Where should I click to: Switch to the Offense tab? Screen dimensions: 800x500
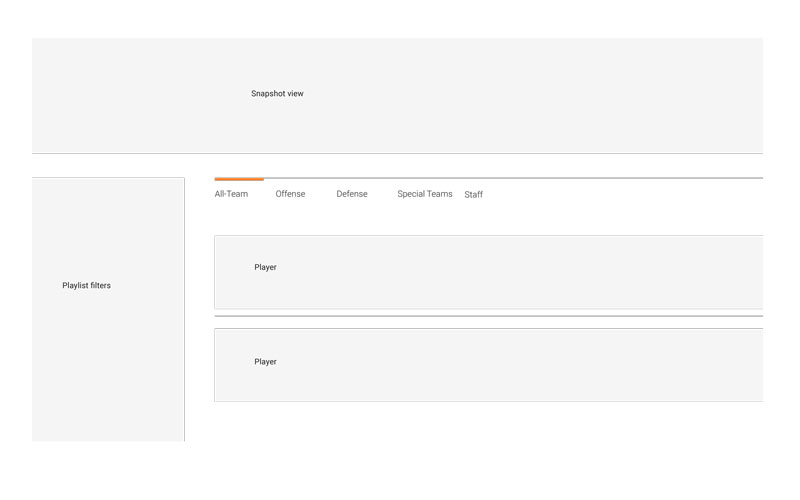(x=290, y=194)
